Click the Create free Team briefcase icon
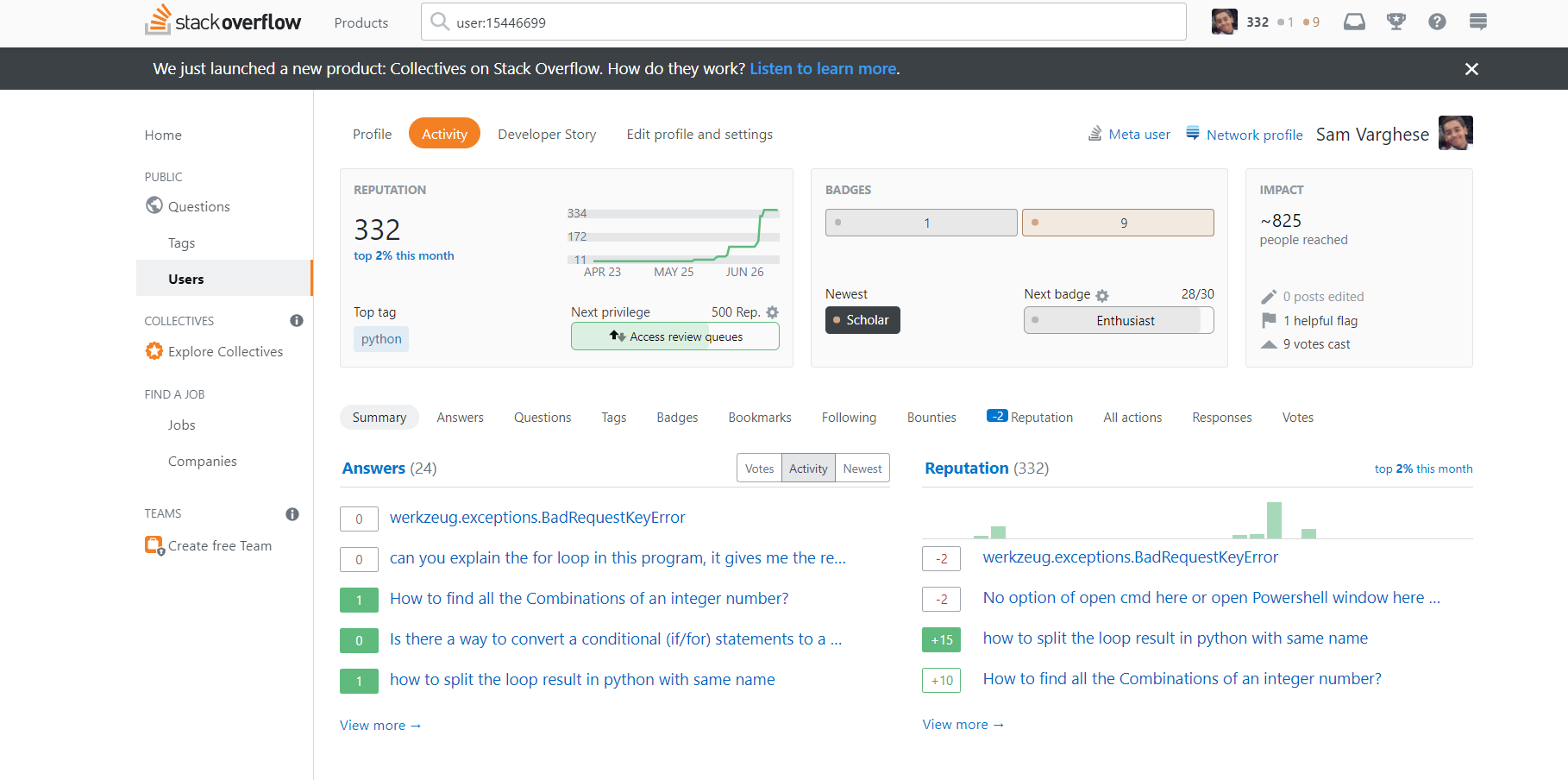Image resolution: width=1568 pixels, height=780 pixels. tap(154, 545)
